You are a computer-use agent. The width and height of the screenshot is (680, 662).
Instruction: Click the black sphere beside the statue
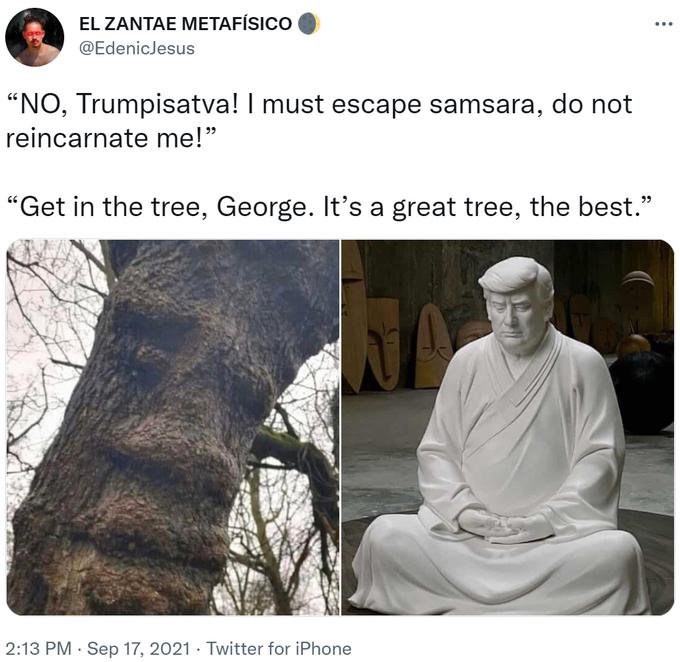[644, 393]
